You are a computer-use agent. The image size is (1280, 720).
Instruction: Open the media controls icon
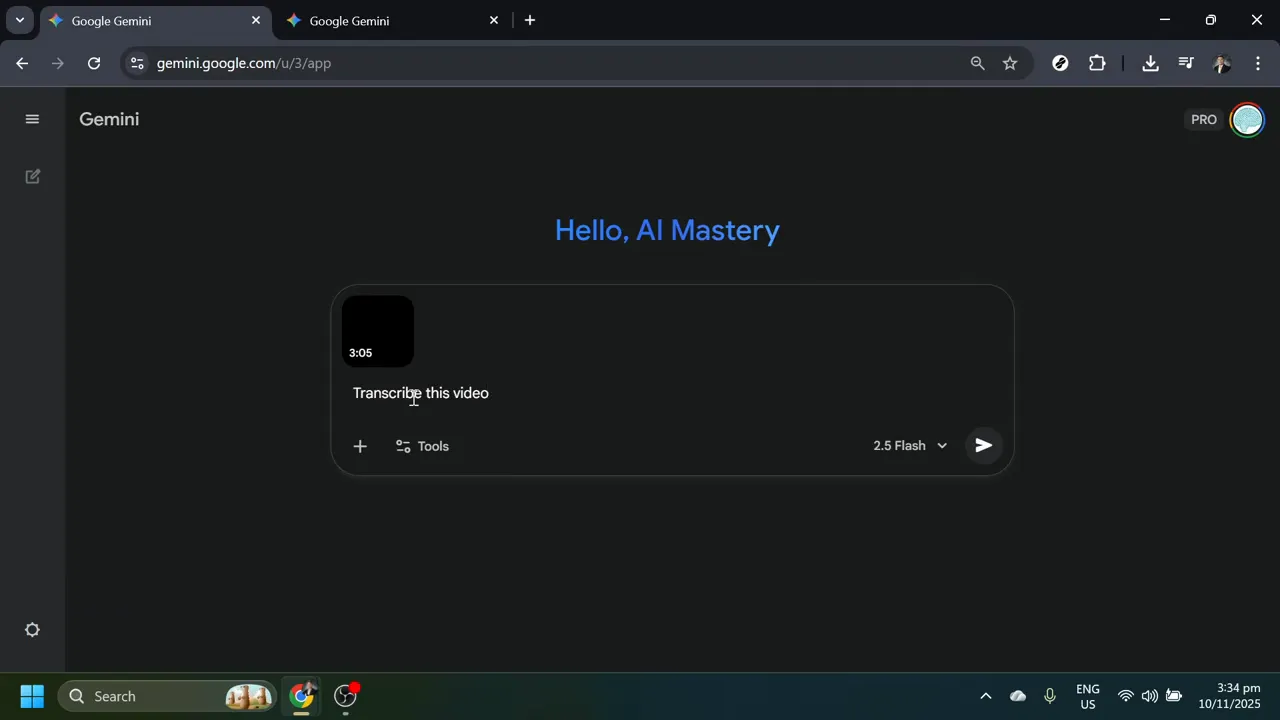(x=1186, y=63)
